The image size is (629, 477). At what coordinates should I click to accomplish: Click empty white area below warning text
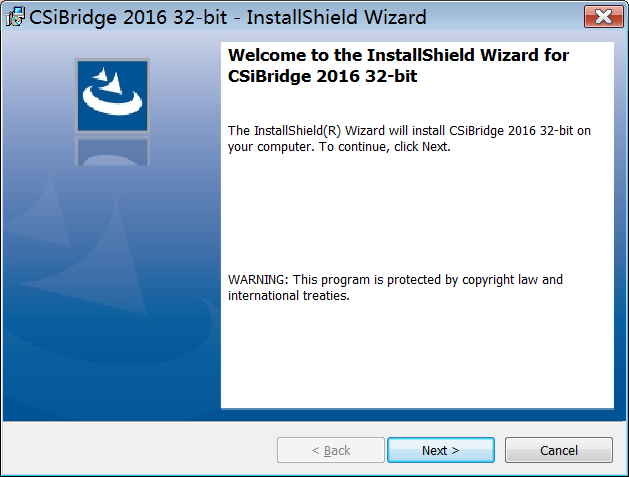(x=417, y=355)
